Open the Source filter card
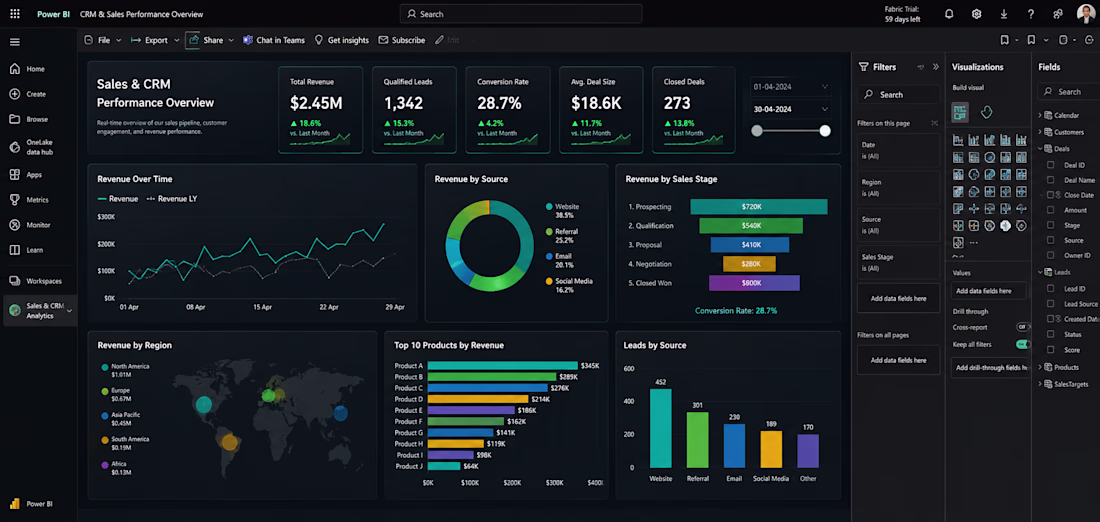 898,225
